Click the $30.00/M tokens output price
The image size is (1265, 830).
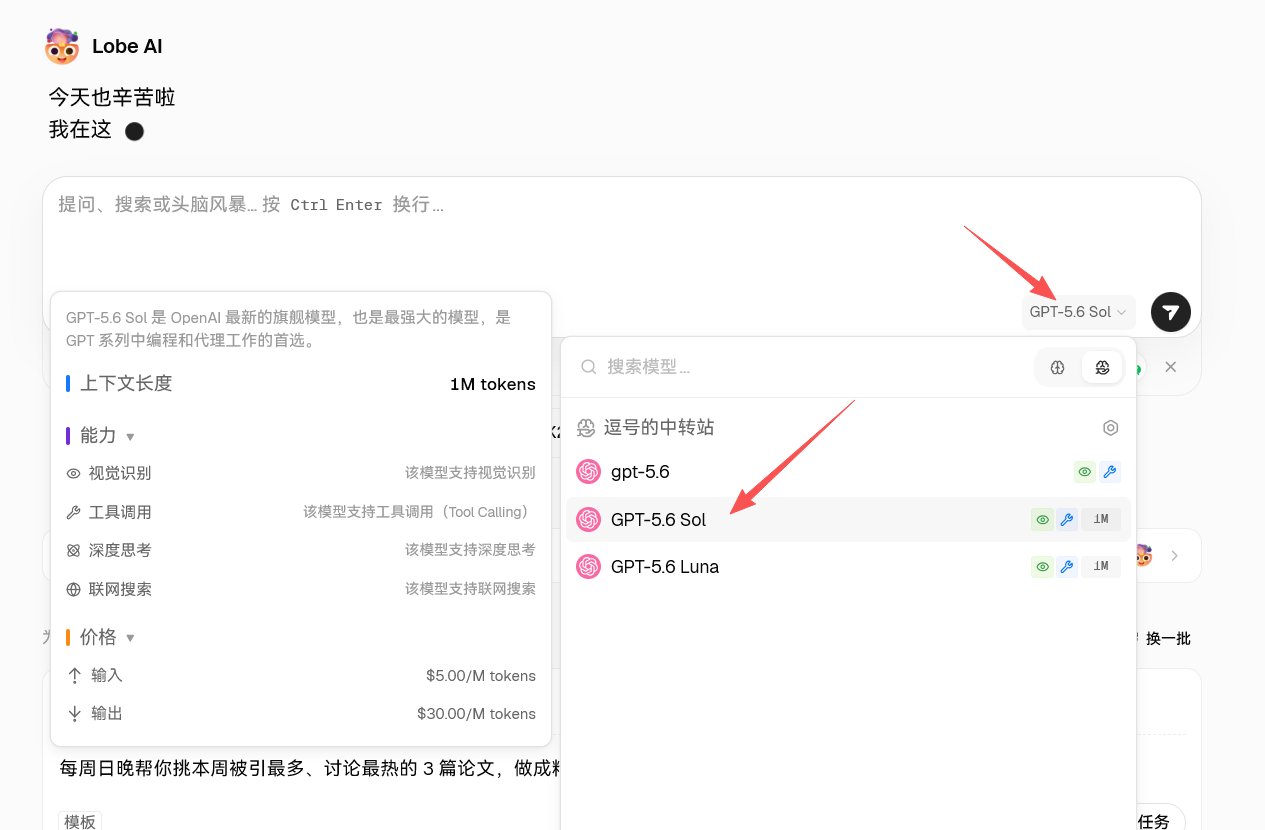pyautogui.click(x=477, y=714)
